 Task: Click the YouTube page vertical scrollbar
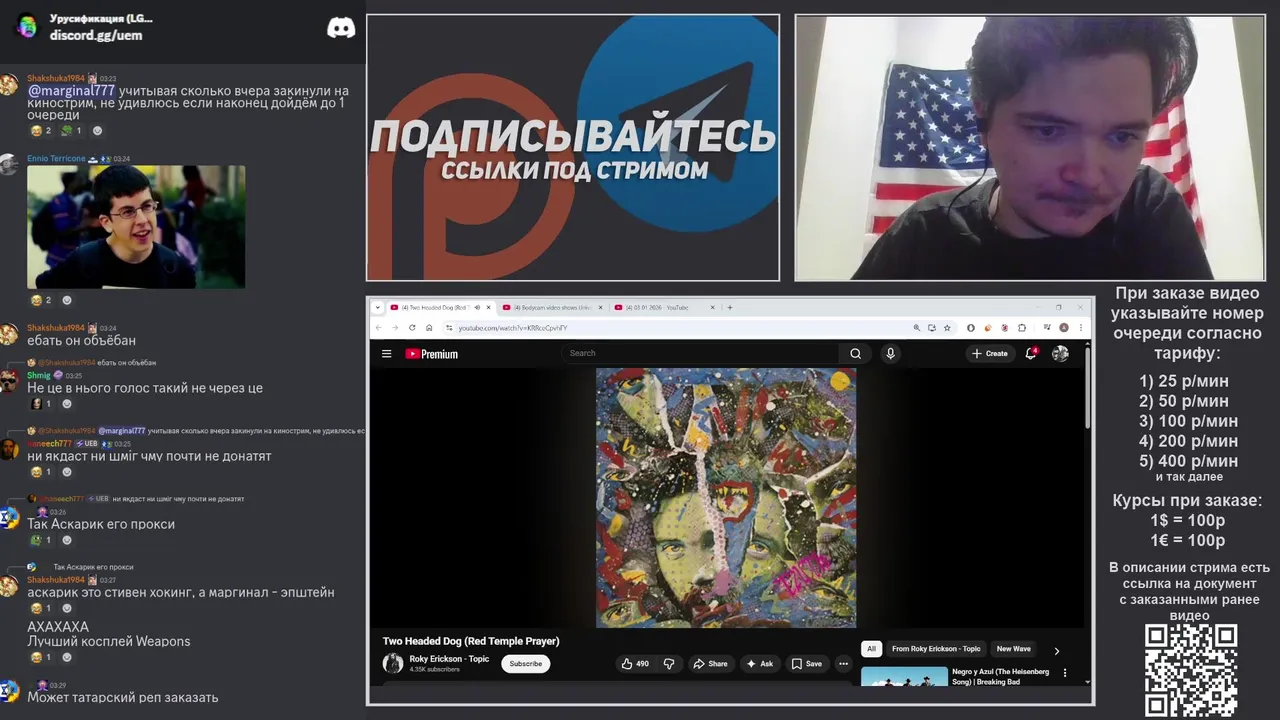pos(1087,388)
